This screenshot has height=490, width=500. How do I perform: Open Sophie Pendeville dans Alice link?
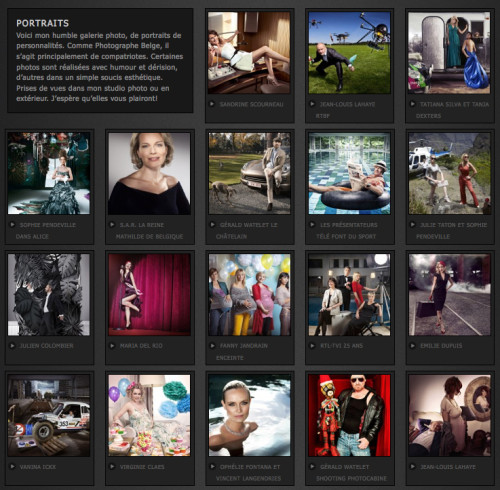(x=46, y=230)
